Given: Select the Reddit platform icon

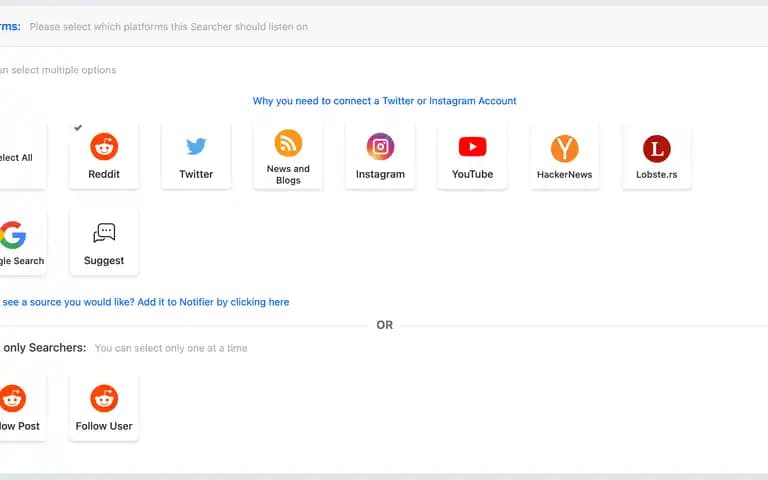Looking at the screenshot, I should (x=104, y=146).
